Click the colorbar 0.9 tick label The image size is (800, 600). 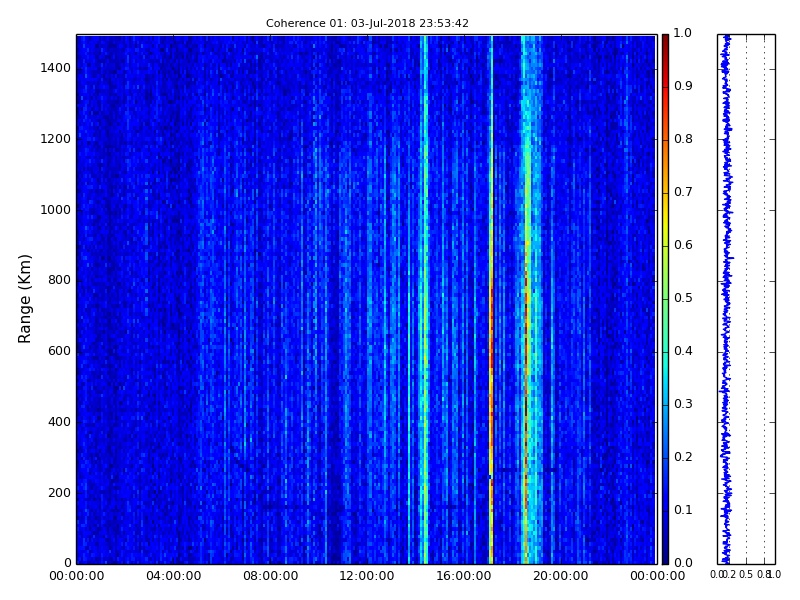[x=684, y=86]
